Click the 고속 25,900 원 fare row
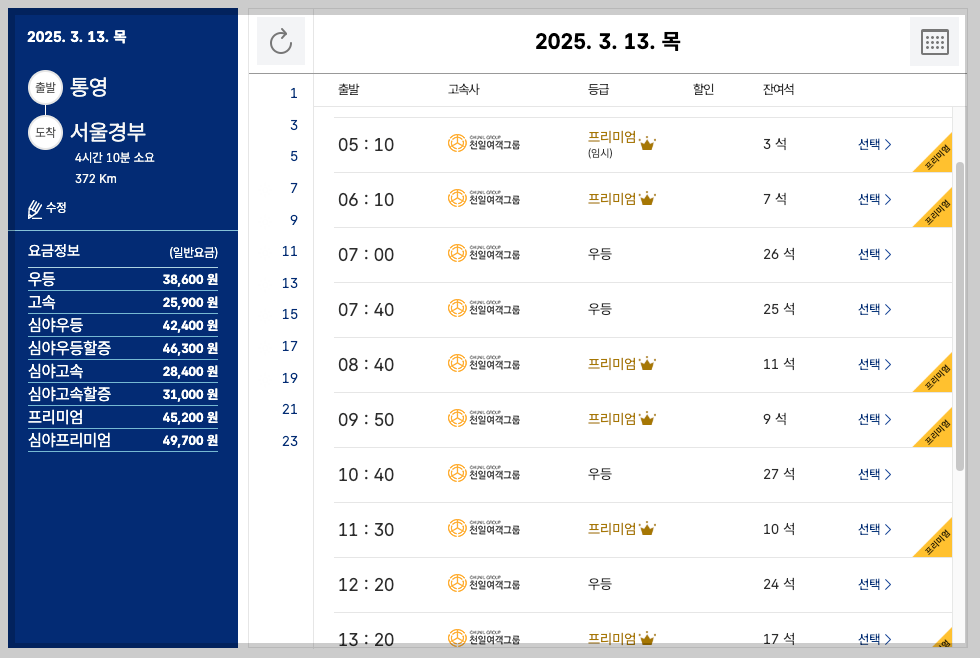 122,302
